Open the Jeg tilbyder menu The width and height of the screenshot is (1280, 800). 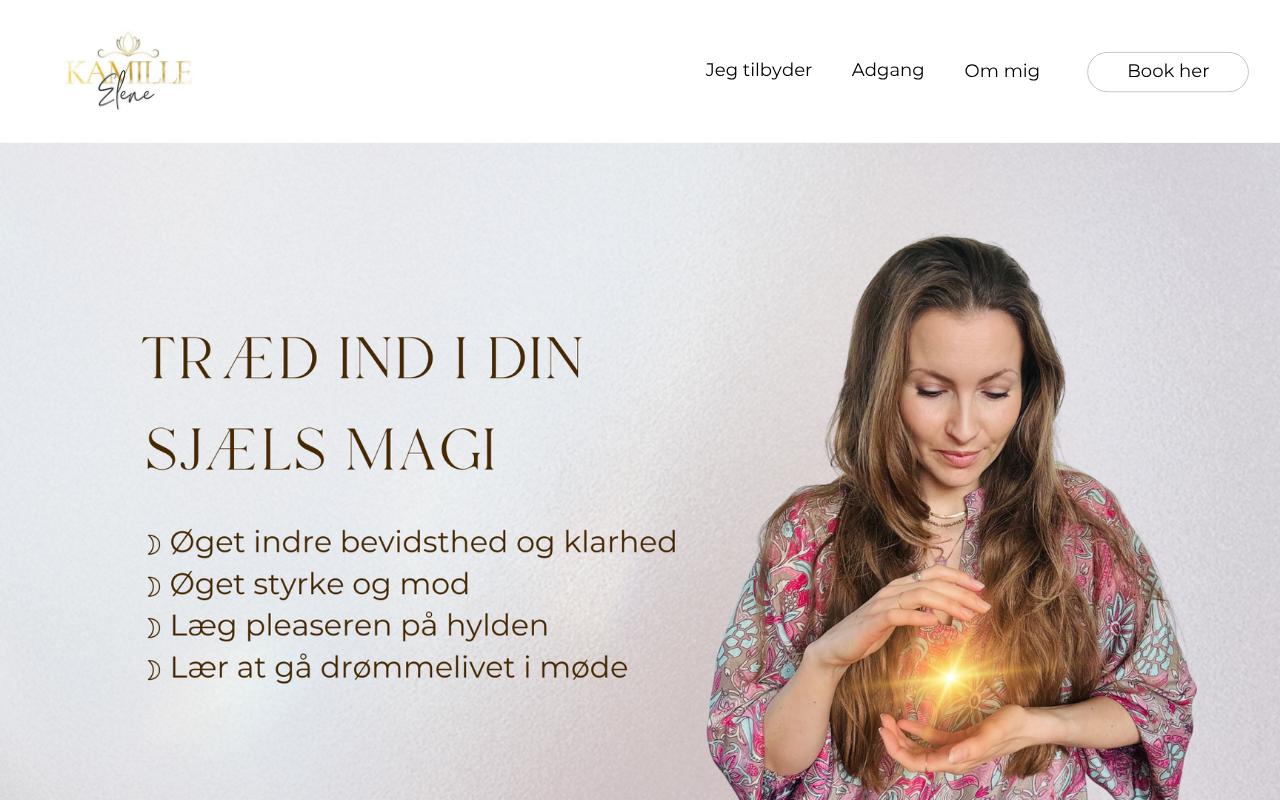[758, 70]
